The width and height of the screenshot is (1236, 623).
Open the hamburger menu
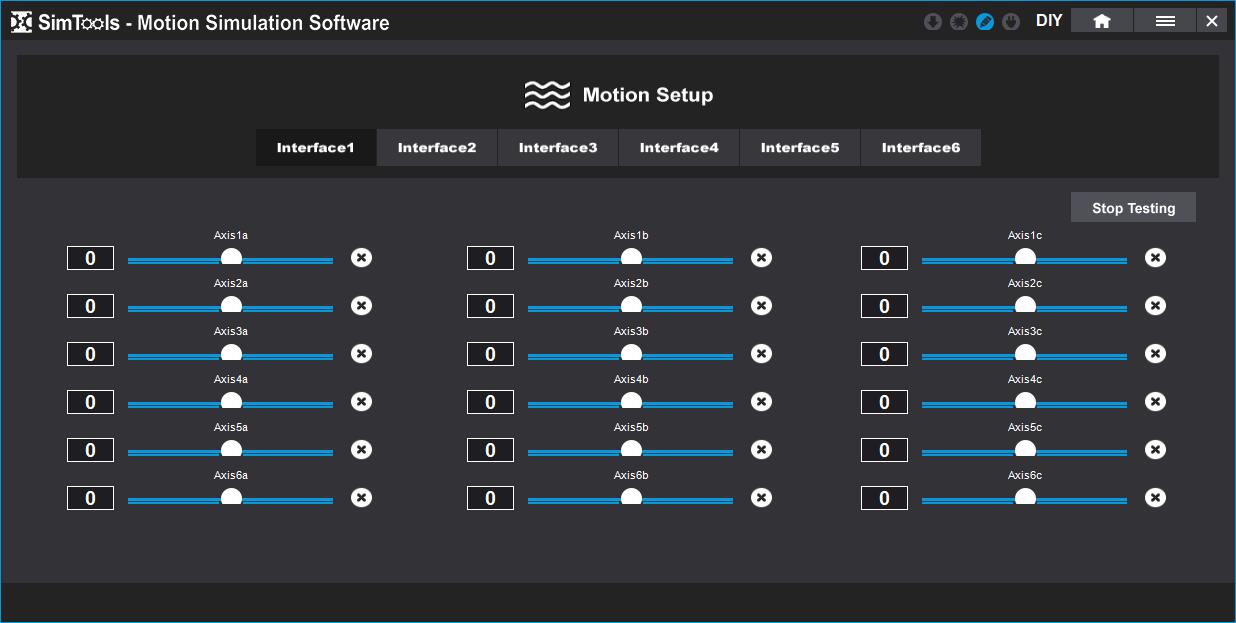[x=1164, y=21]
